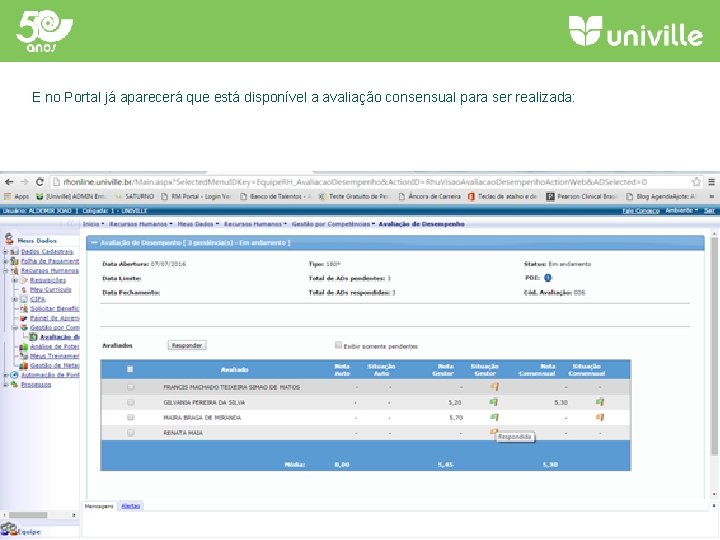Open the Office Teclas de atalho bookmark icon
The image size is (720, 540).
471,197
